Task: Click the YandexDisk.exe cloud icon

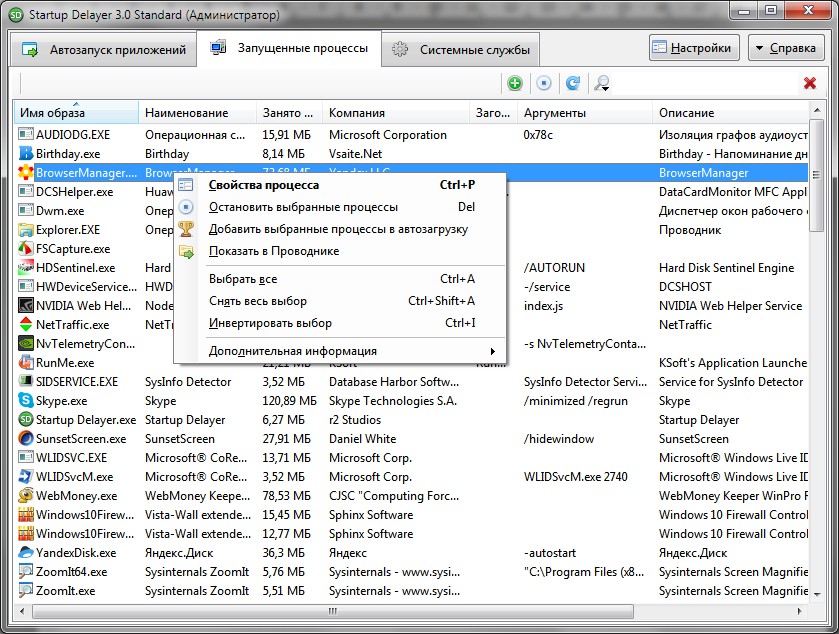Action: pos(26,553)
